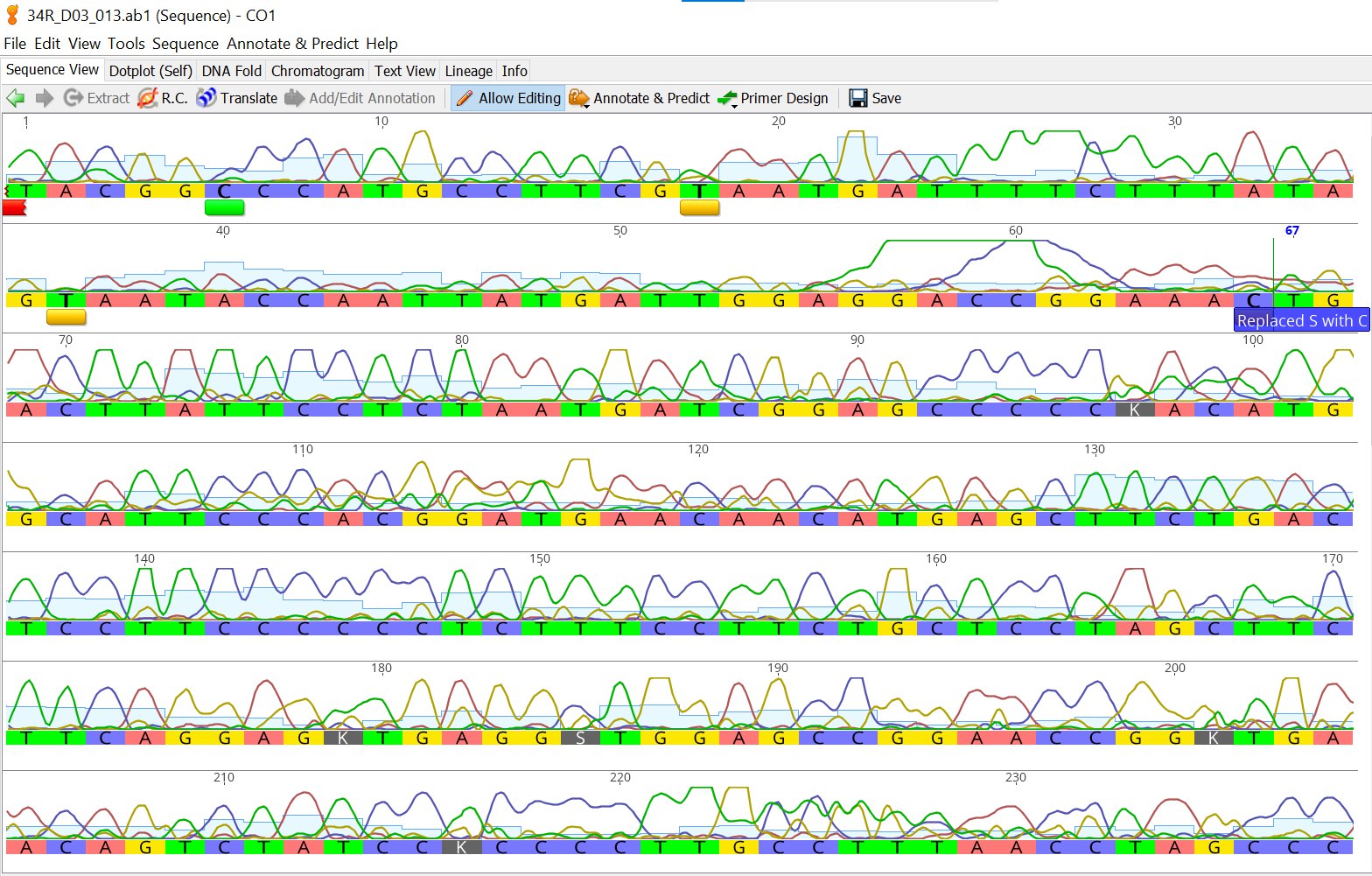Go to the Lineage tab
This screenshot has width=1372, height=876.
[x=468, y=71]
